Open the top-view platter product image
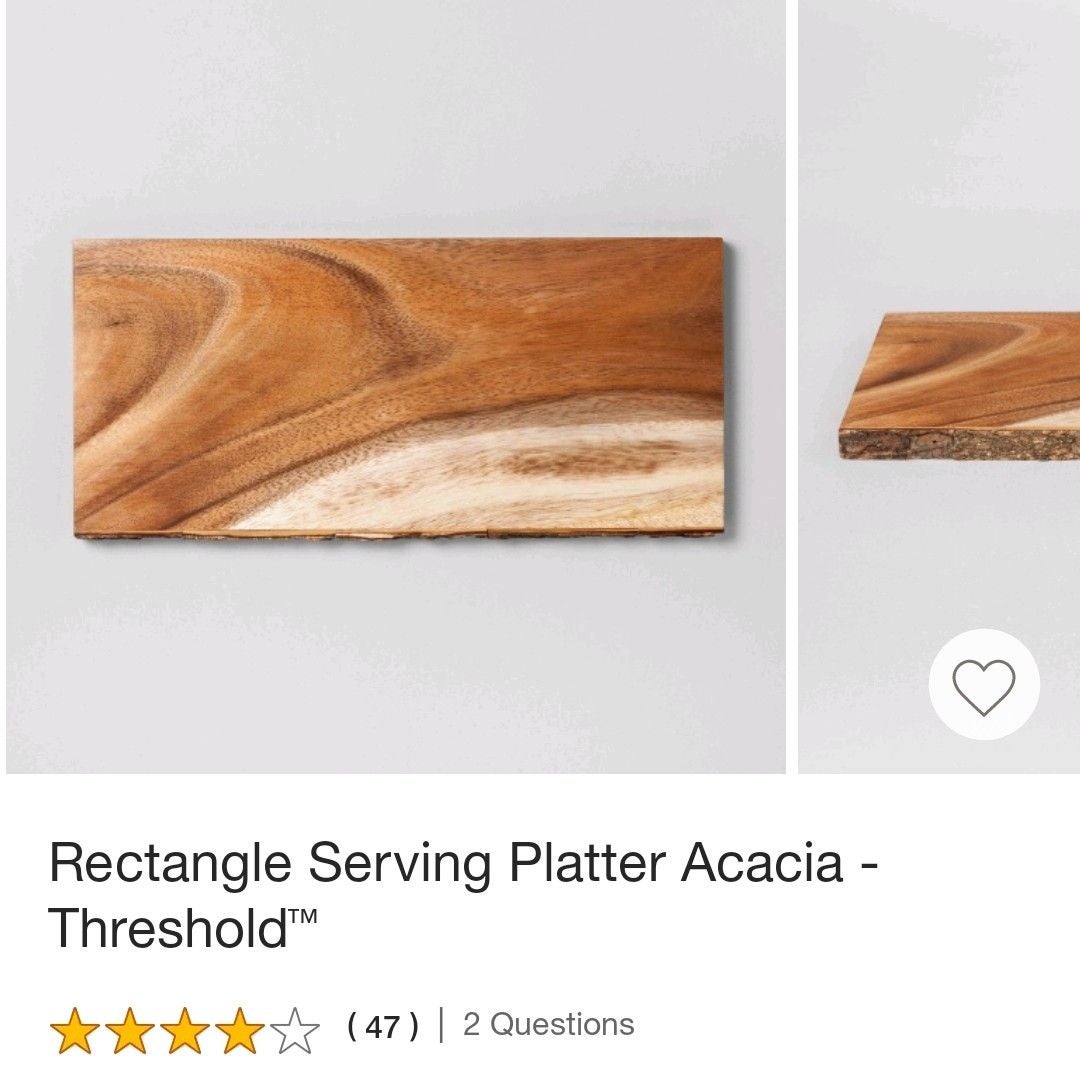This screenshot has width=1080, height=1074. pos(396,386)
